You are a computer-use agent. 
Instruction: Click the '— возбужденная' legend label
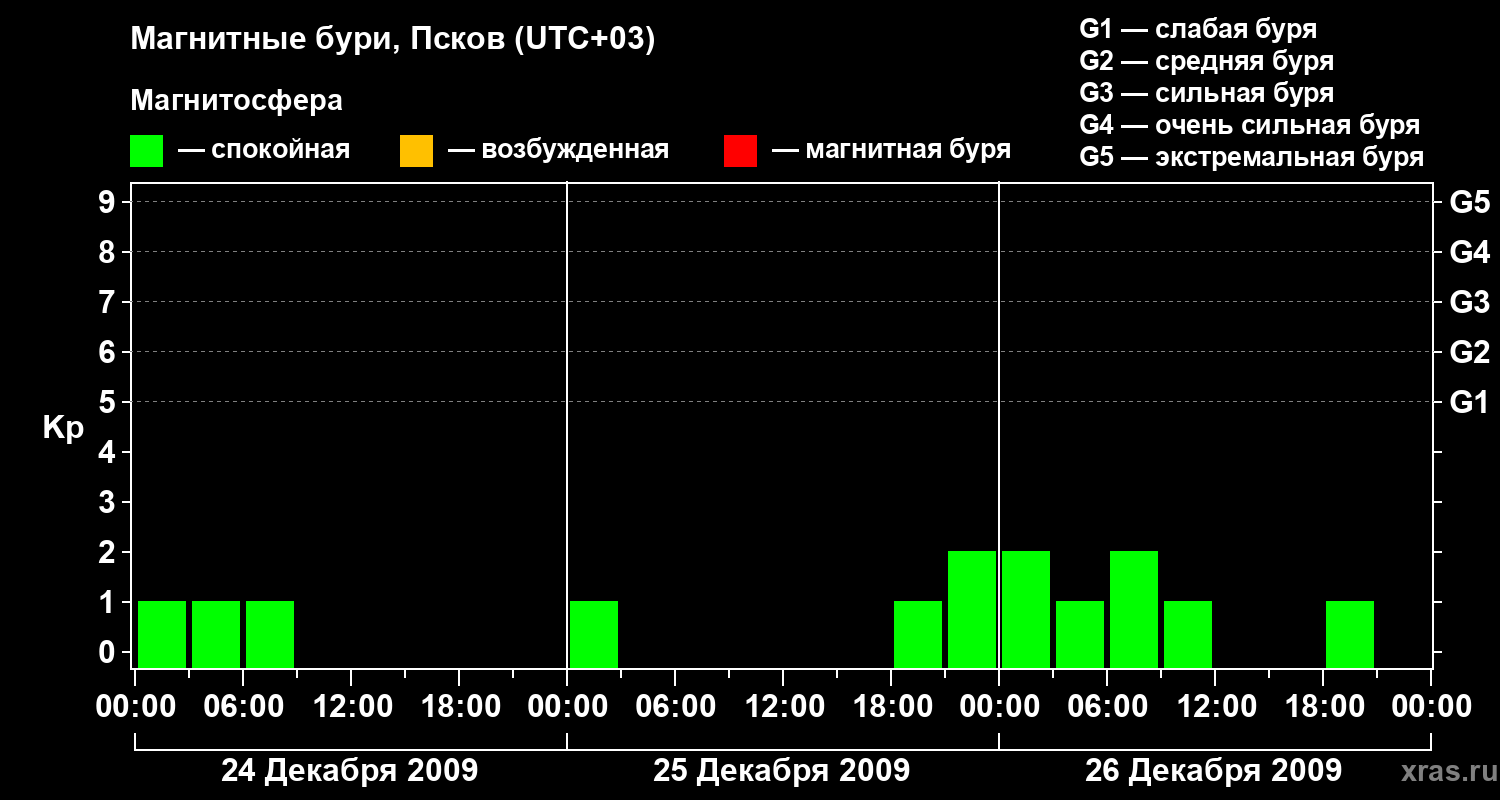(x=559, y=151)
